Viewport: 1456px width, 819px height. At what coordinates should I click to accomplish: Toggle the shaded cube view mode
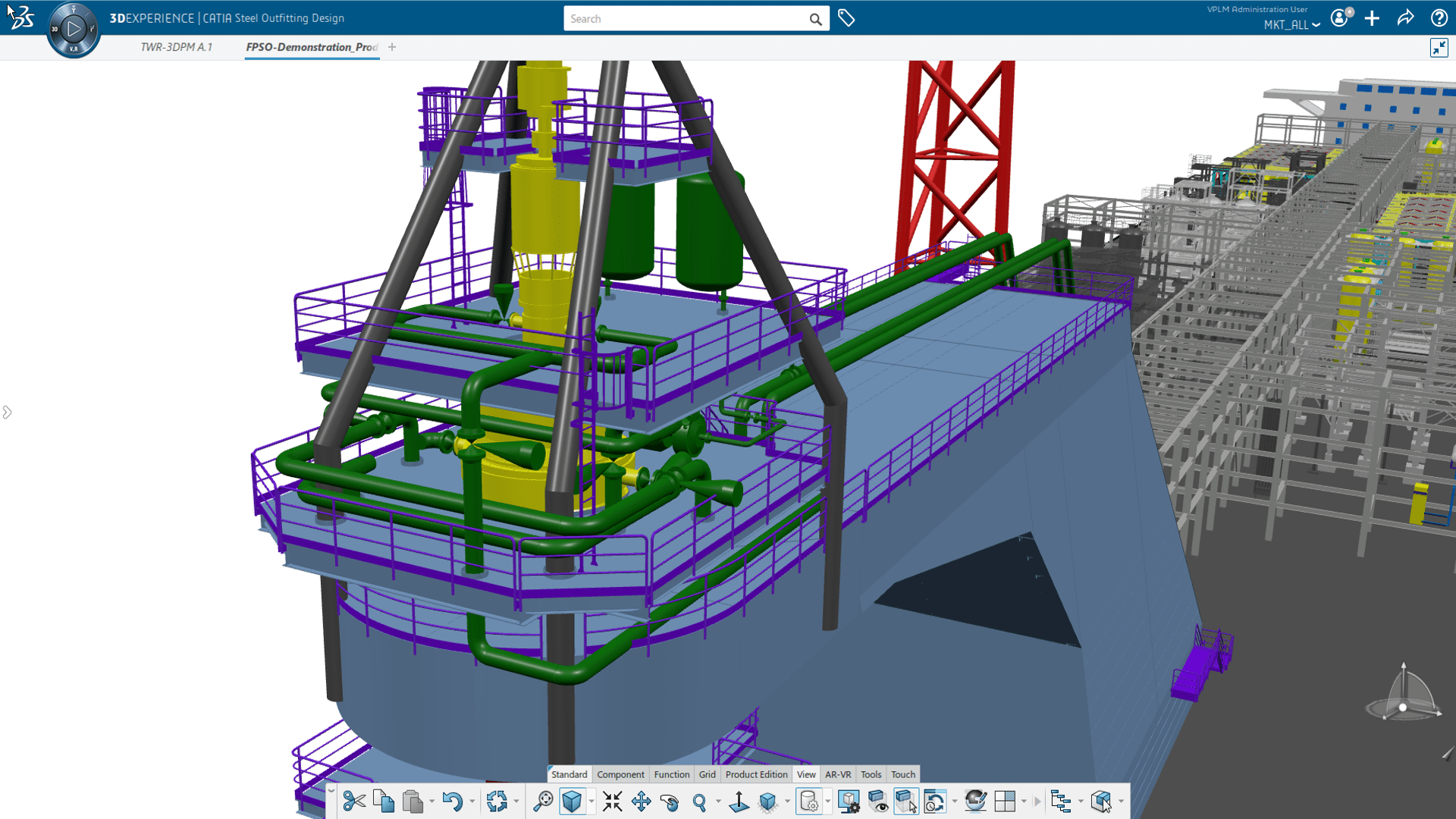click(572, 802)
